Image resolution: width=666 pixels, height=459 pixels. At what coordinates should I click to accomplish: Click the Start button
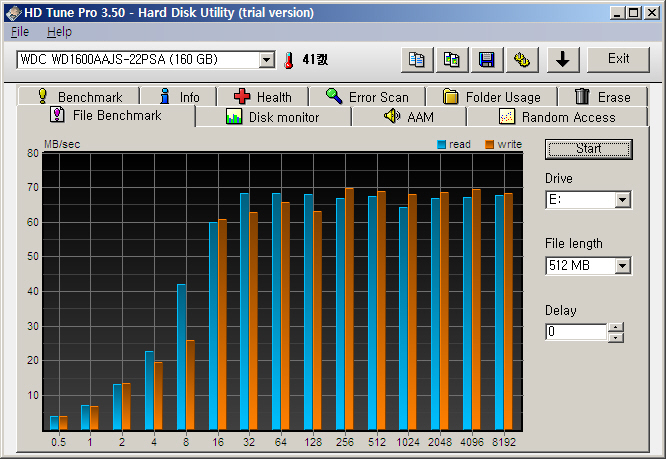coord(589,149)
